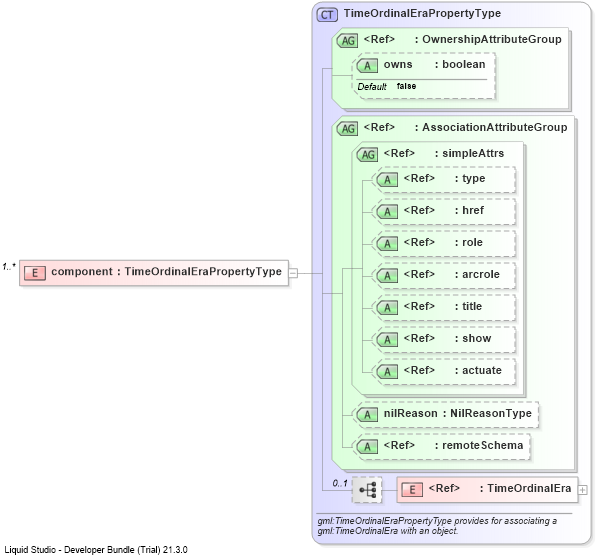
Task: Click the sequence compositor icon
Action: click(x=367, y=490)
